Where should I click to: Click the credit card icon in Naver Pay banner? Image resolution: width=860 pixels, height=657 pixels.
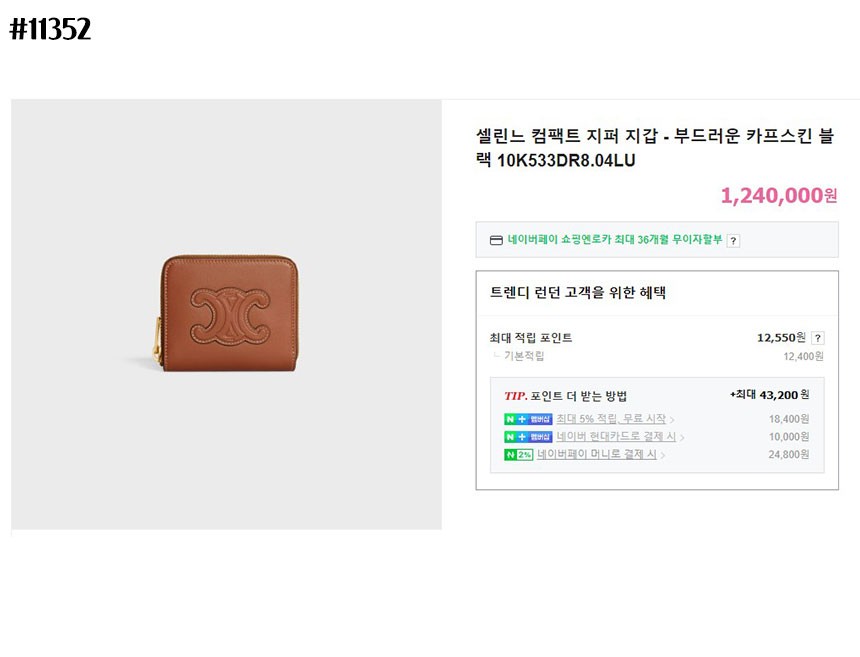(496, 240)
